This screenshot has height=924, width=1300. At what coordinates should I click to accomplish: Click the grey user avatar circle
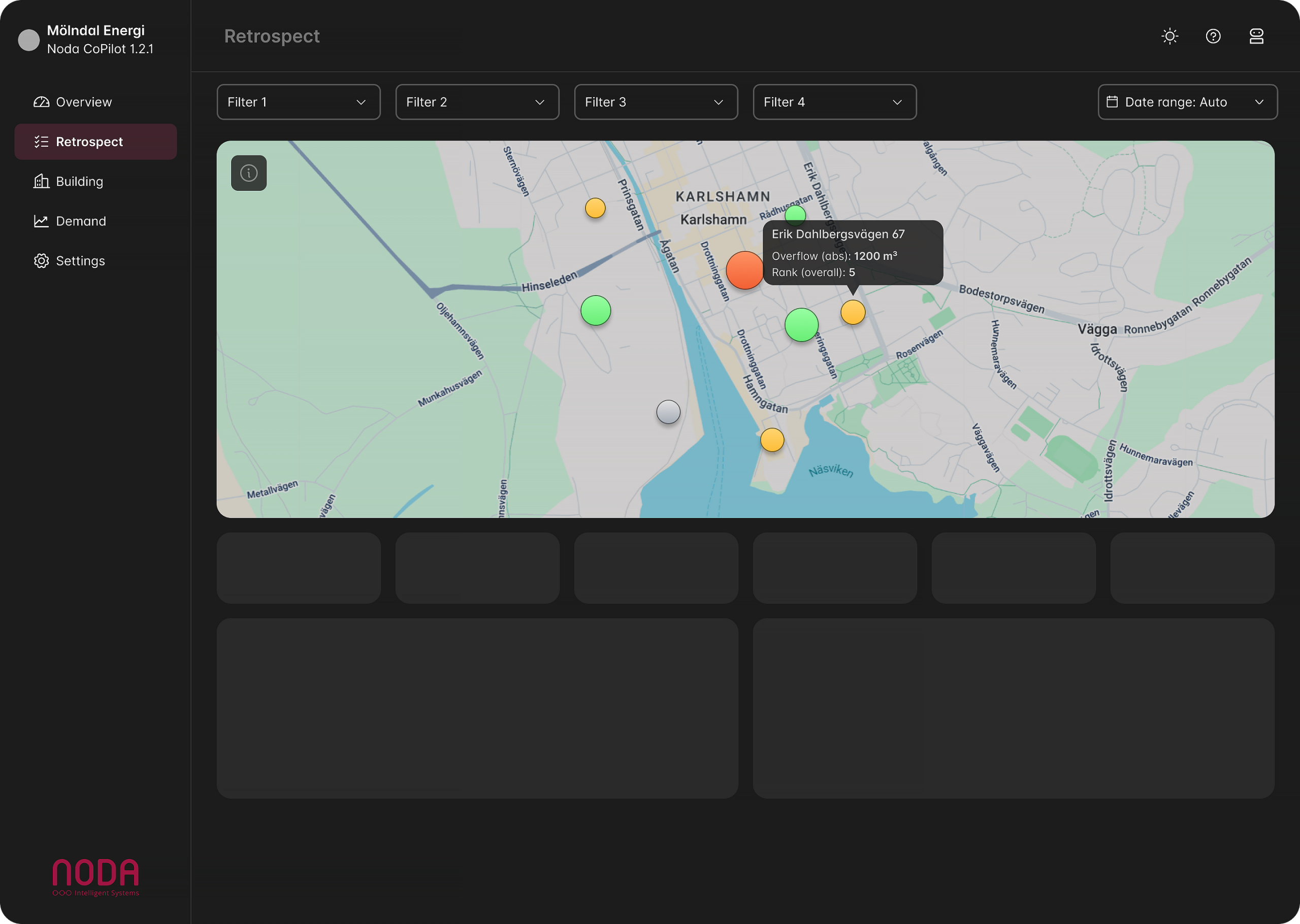point(28,40)
